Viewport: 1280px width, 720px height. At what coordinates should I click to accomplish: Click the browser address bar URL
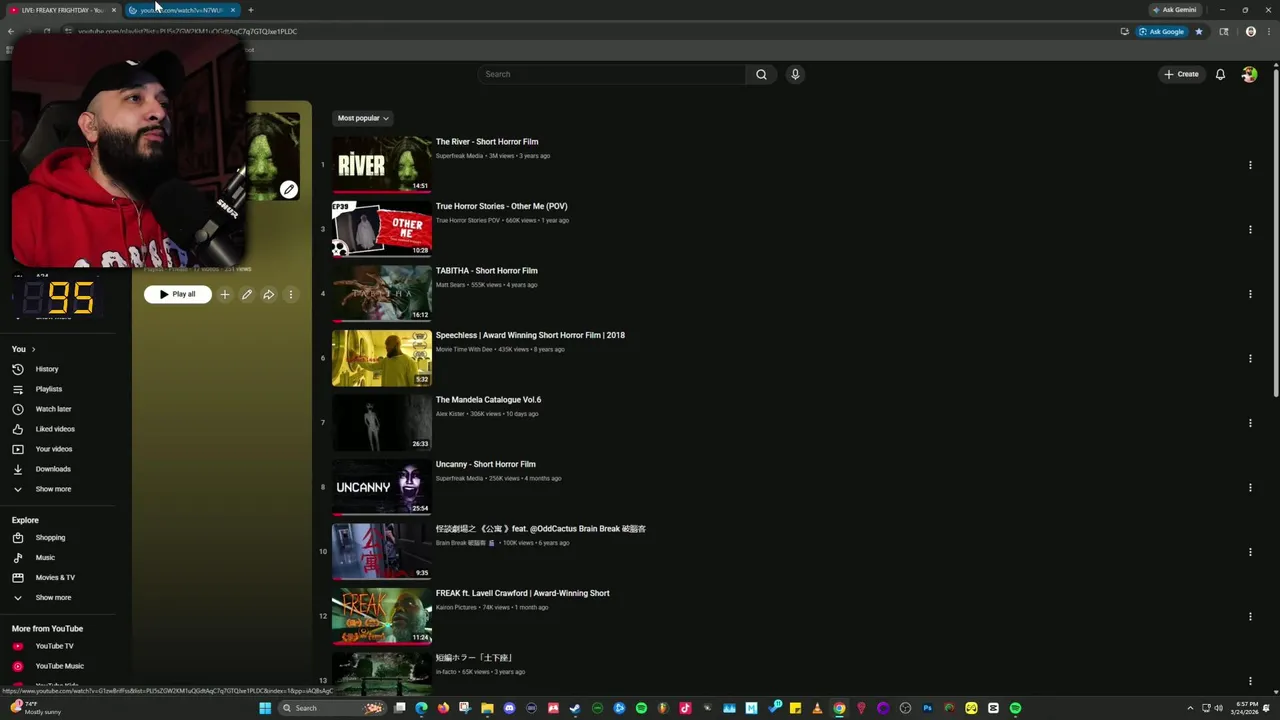pyautogui.click(x=187, y=31)
